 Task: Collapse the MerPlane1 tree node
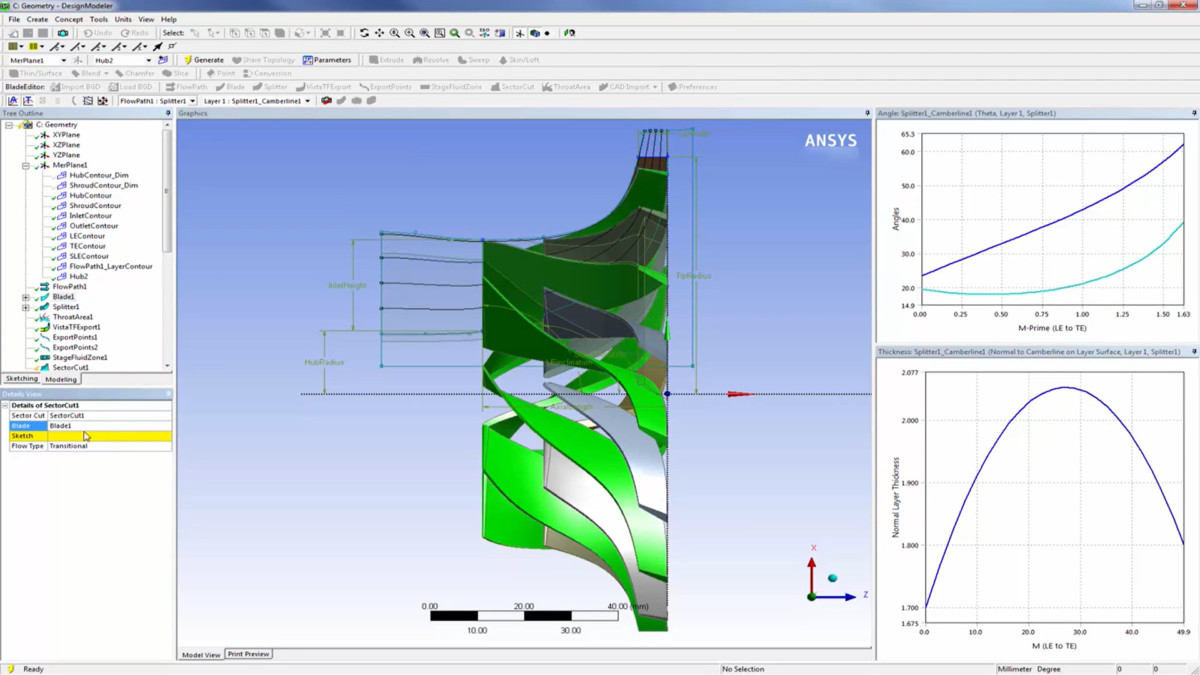coord(26,165)
